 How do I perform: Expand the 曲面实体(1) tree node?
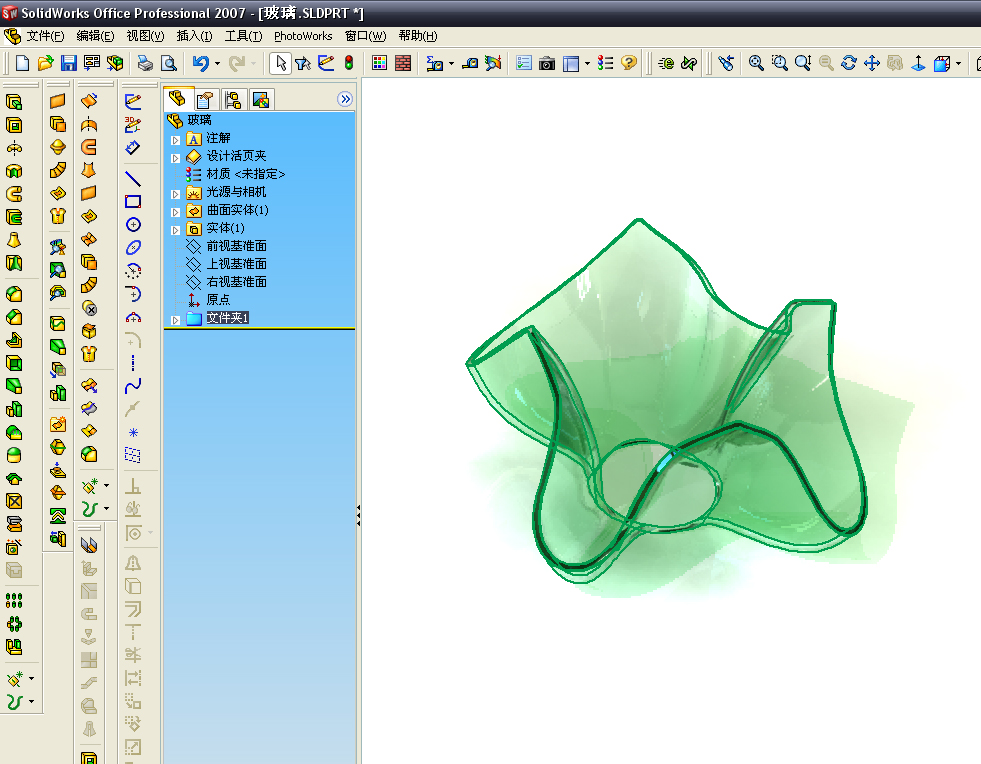click(x=176, y=212)
